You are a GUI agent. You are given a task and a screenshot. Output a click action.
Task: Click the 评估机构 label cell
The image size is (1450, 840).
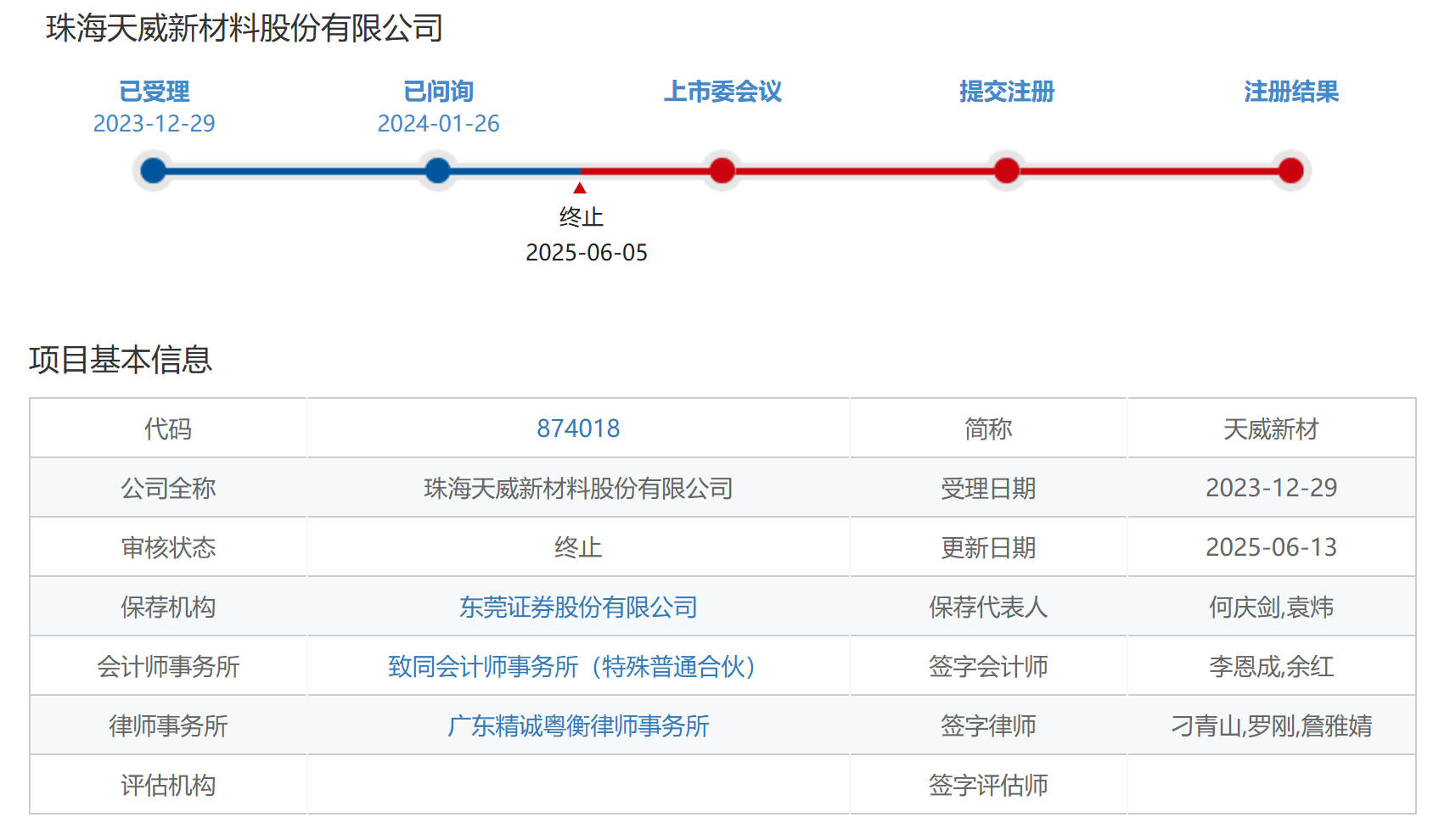(168, 785)
